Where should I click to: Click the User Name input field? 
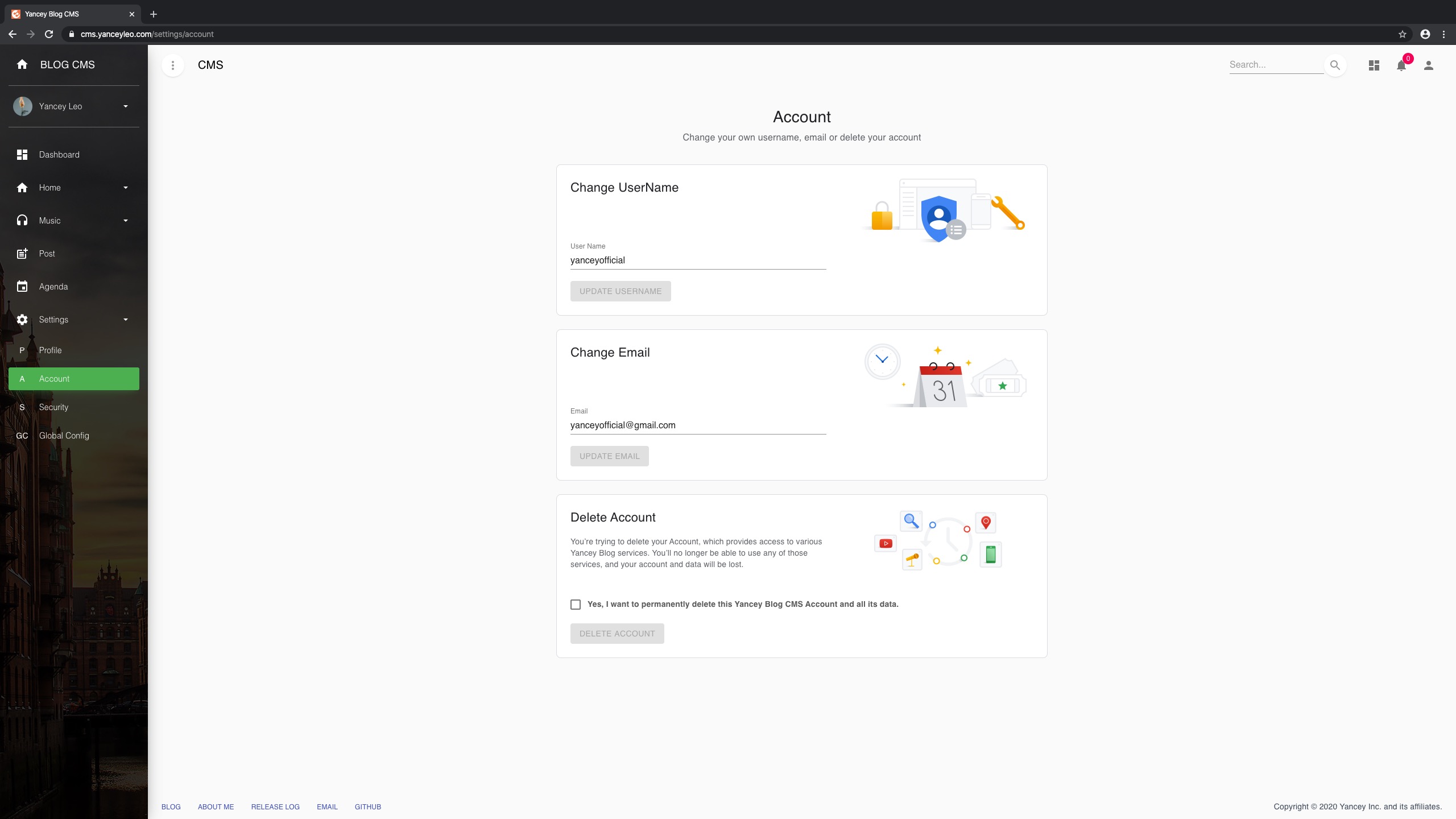(x=698, y=260)
